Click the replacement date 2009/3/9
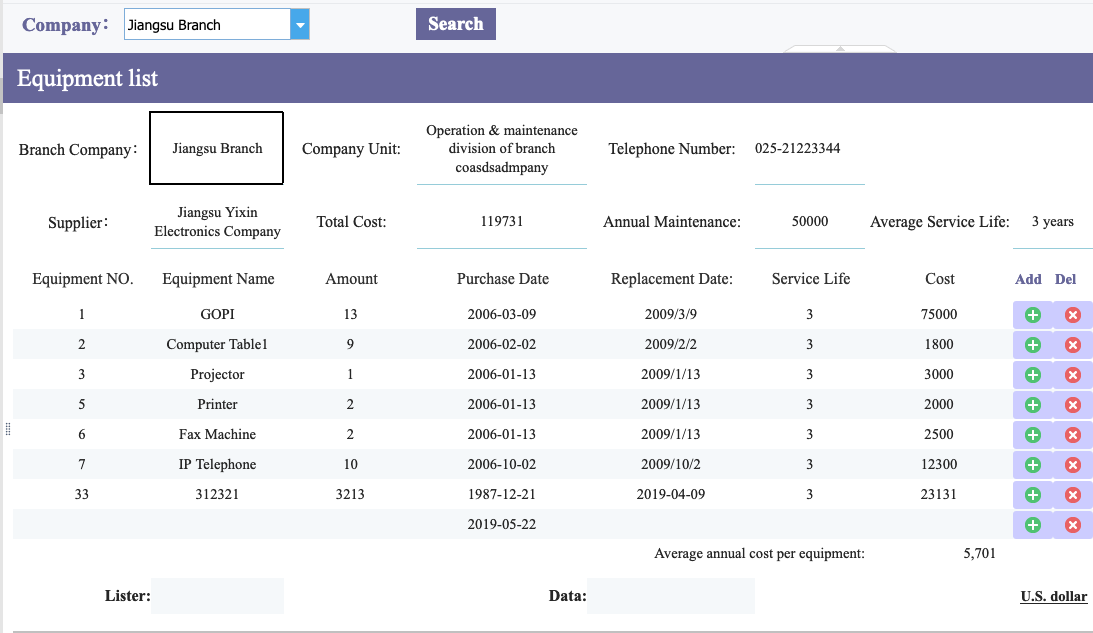Screen dimensions: 1093x633 click(671, 314)
